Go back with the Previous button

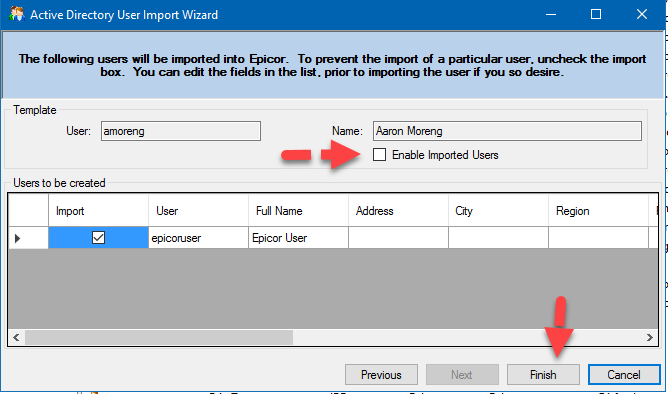[381, 374]
